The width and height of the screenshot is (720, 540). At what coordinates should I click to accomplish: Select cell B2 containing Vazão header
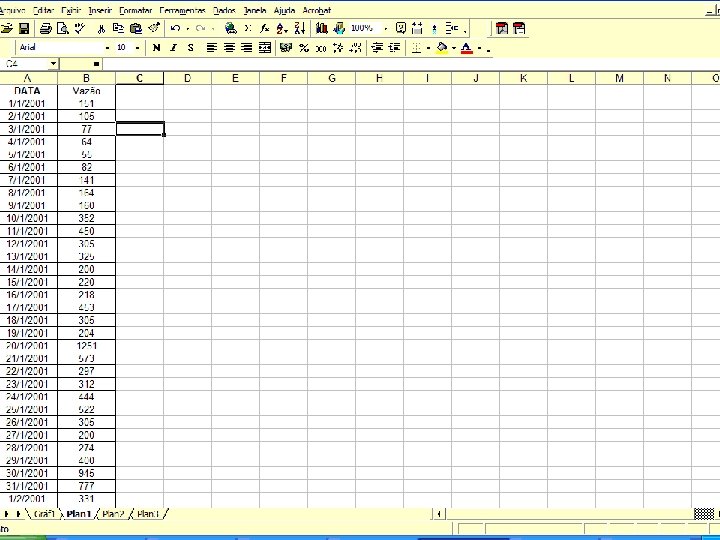(x=86, y=91)
